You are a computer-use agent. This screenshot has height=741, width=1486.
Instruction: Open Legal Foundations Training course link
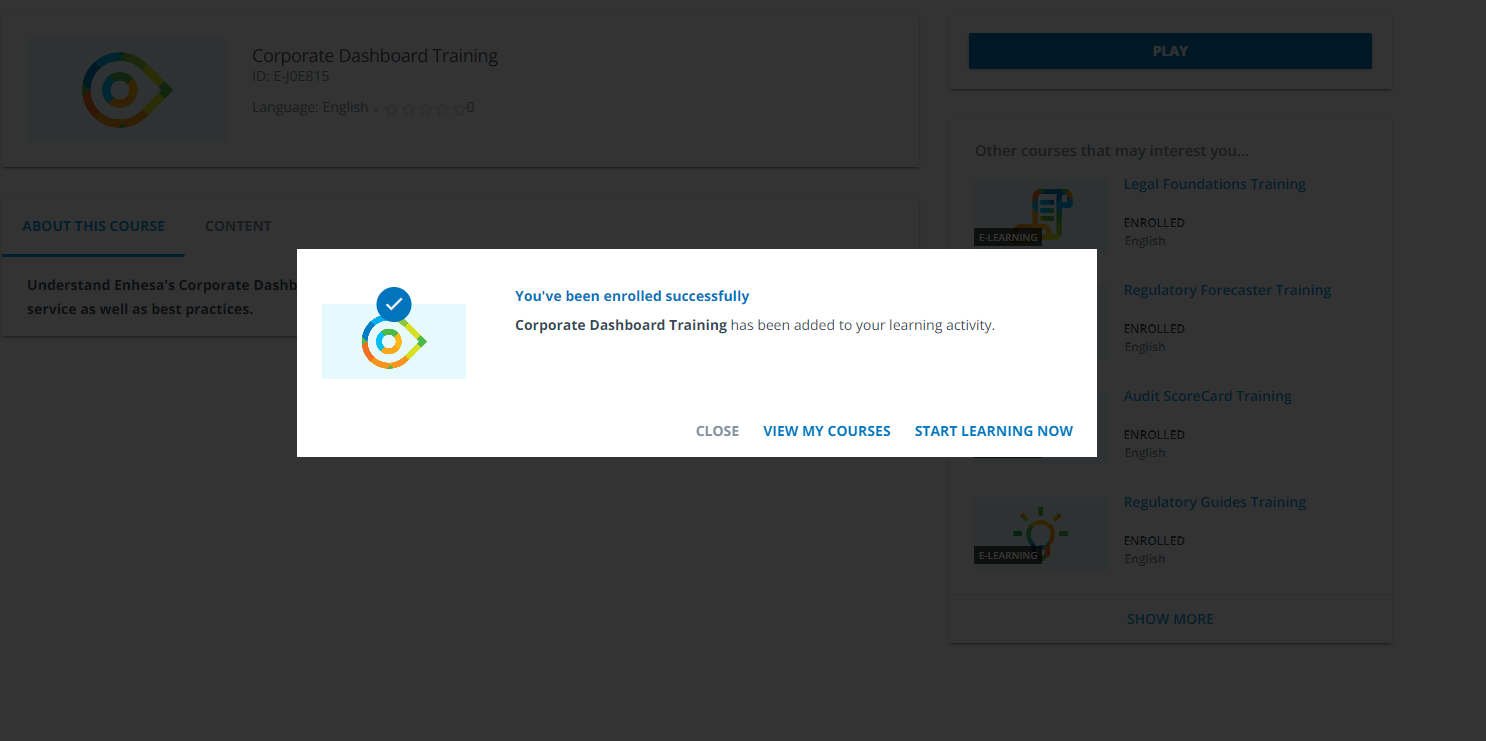pyautogui.click(x=1214, y=184)
